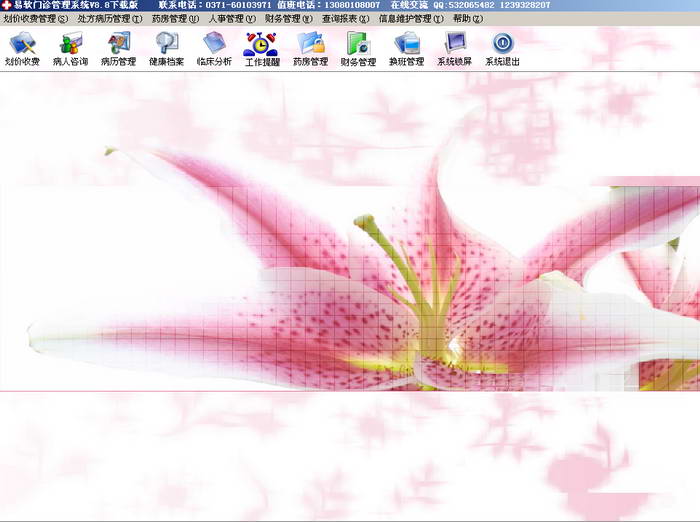Expand the 财务管理(W) menu

coord(289,18)
